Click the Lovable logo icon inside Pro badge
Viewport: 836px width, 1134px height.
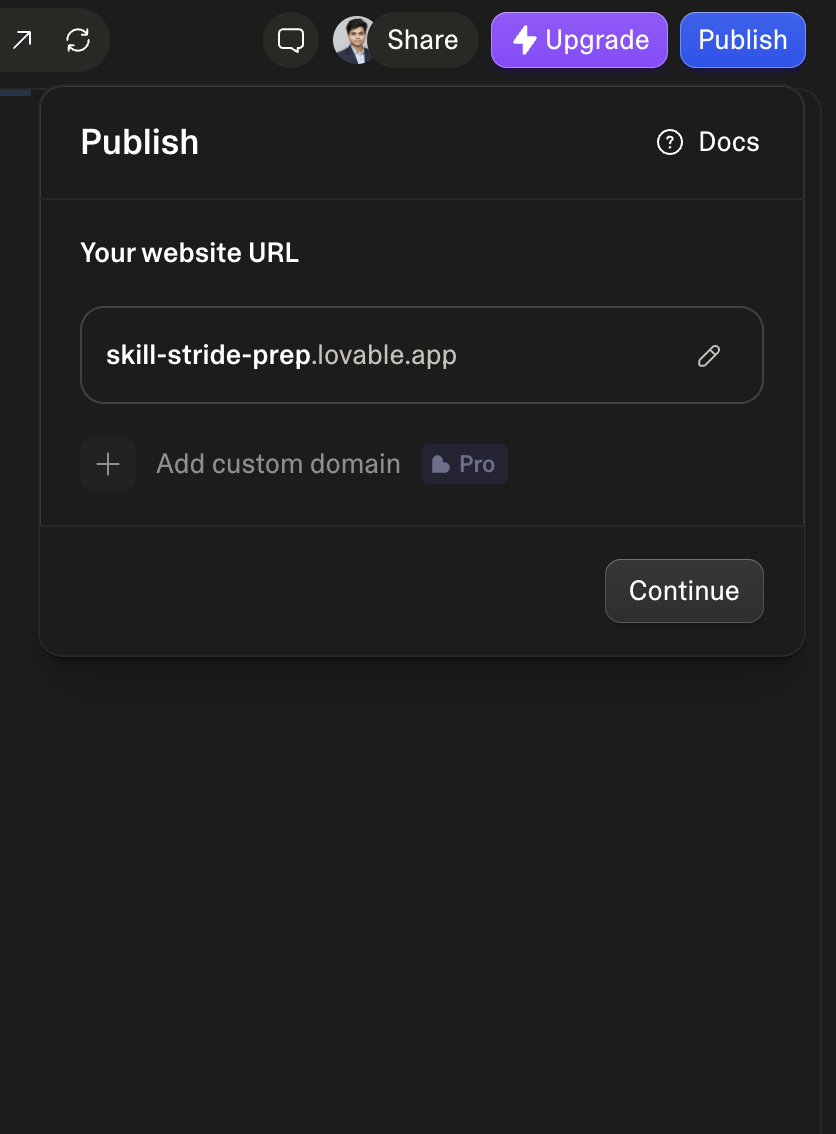coord(441,464)
